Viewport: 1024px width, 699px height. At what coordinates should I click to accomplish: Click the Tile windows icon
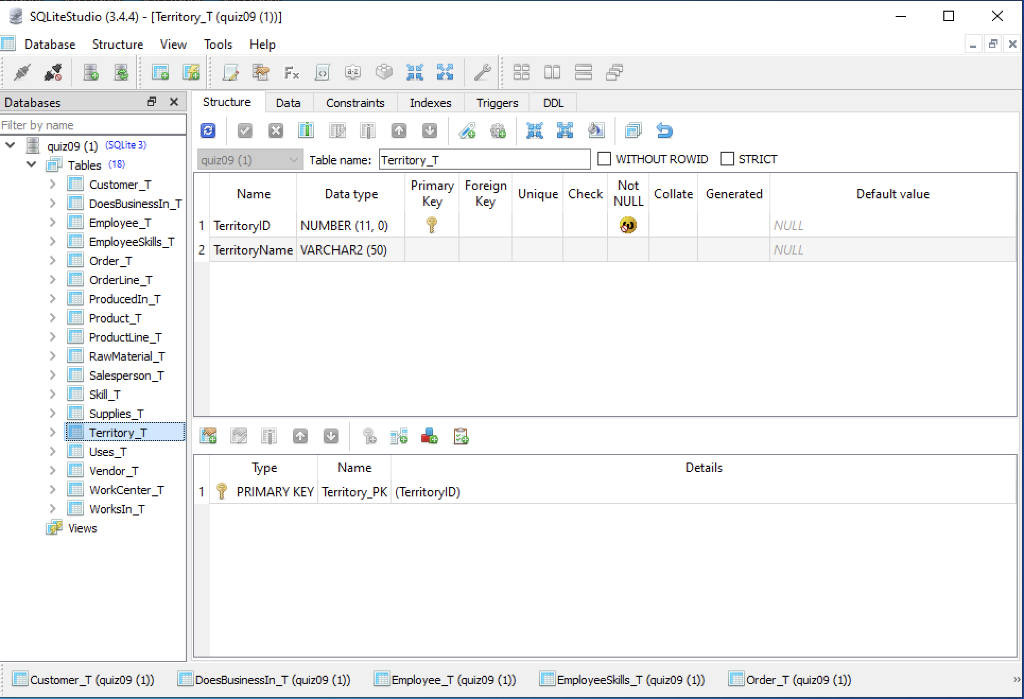[x=521, y=73]
